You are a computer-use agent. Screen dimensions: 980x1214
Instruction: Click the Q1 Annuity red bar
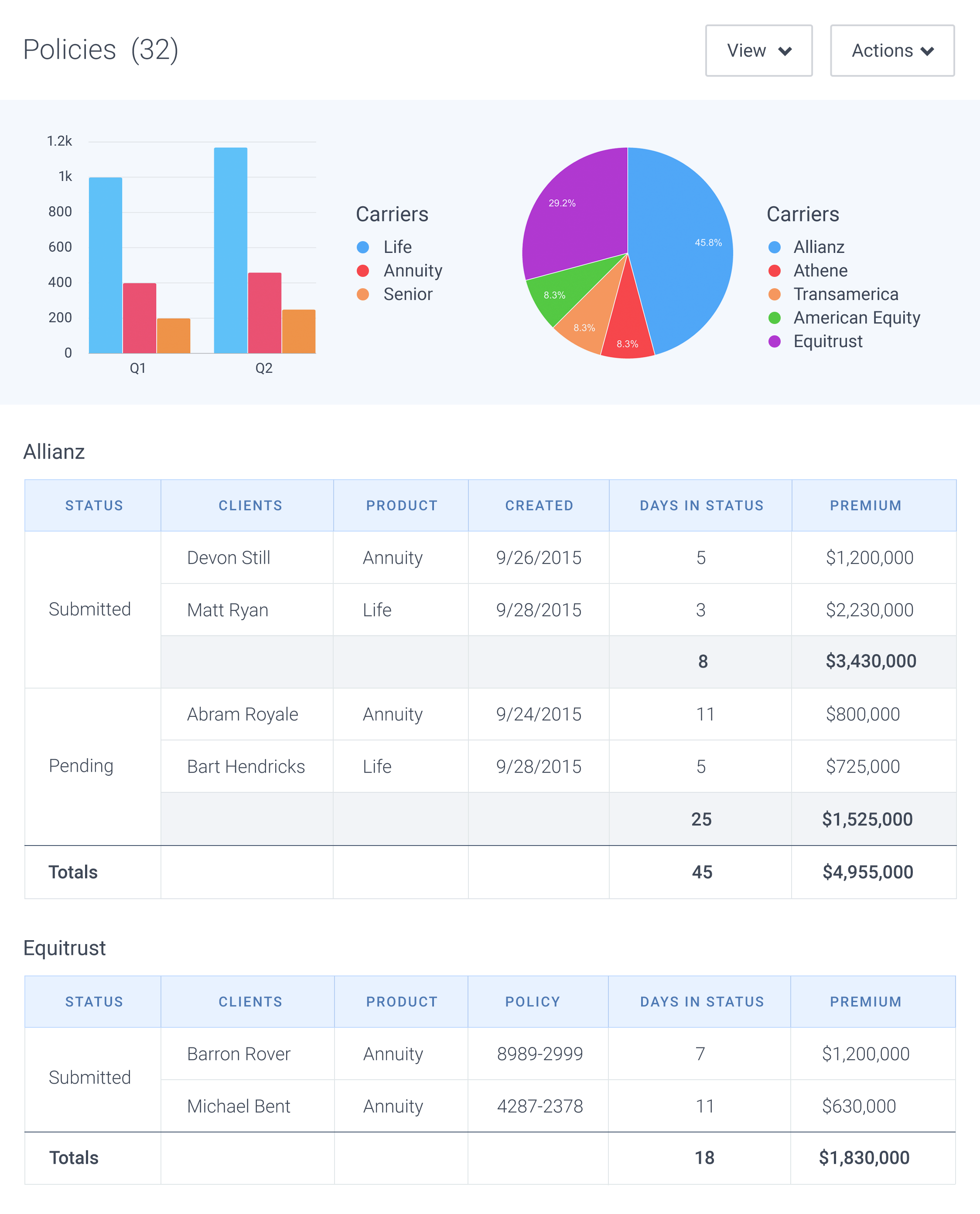(x=140, y=318)
